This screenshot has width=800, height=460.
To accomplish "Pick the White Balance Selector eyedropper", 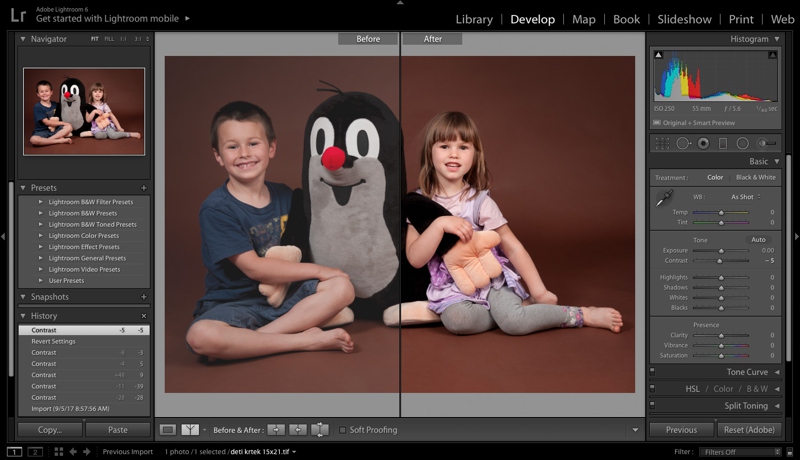I will [664, 198].
